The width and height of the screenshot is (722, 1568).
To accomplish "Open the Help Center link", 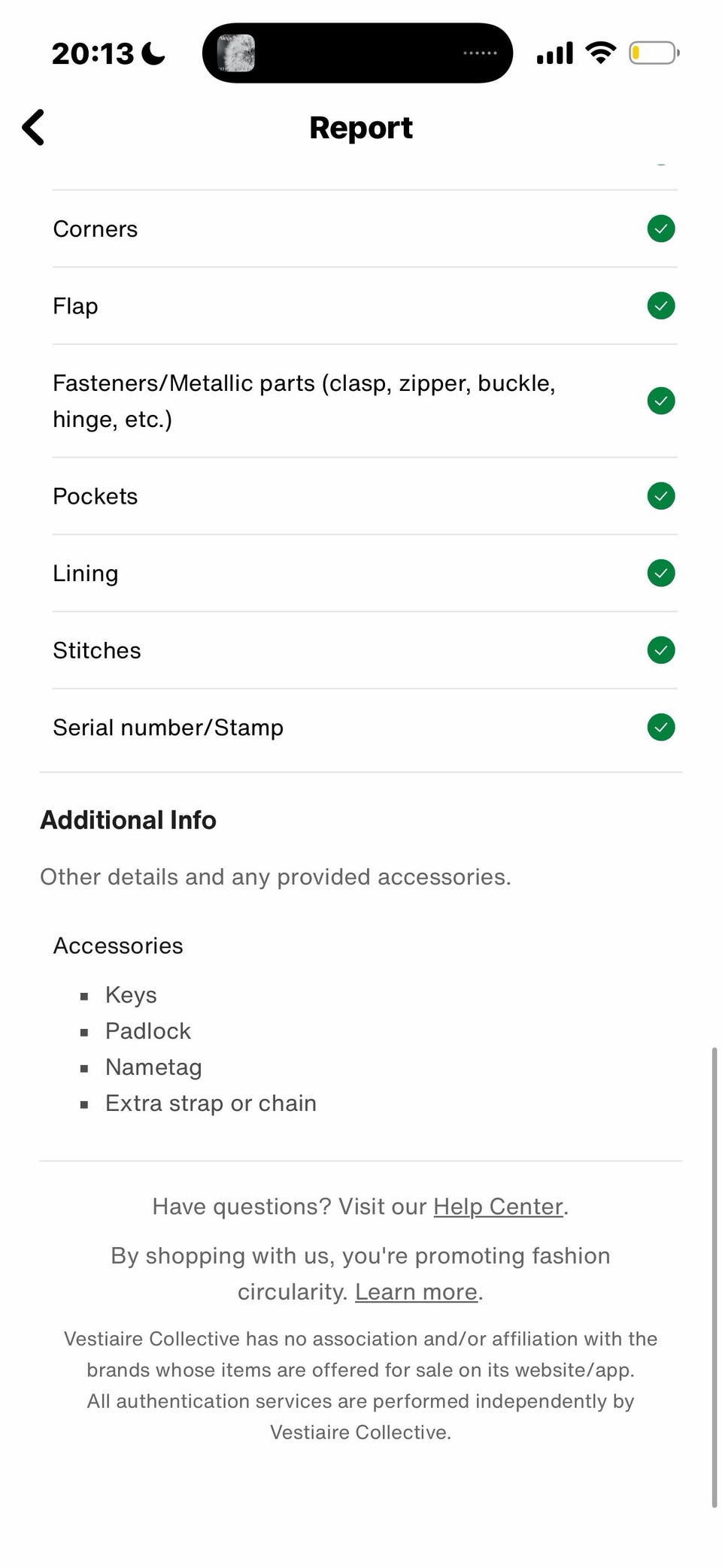I will pyautogui.click(x=498, y=1206).
